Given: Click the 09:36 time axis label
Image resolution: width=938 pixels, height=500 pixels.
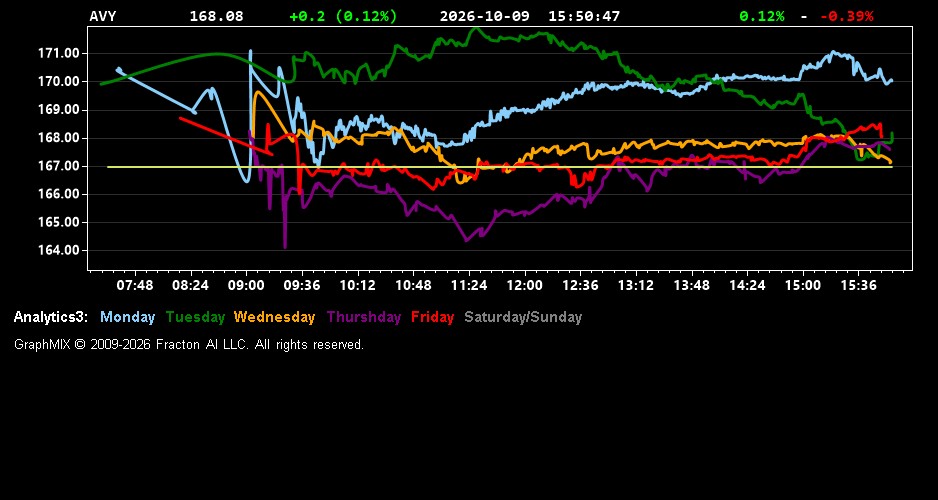Looking at the screenshot, I should pos(302,285).
